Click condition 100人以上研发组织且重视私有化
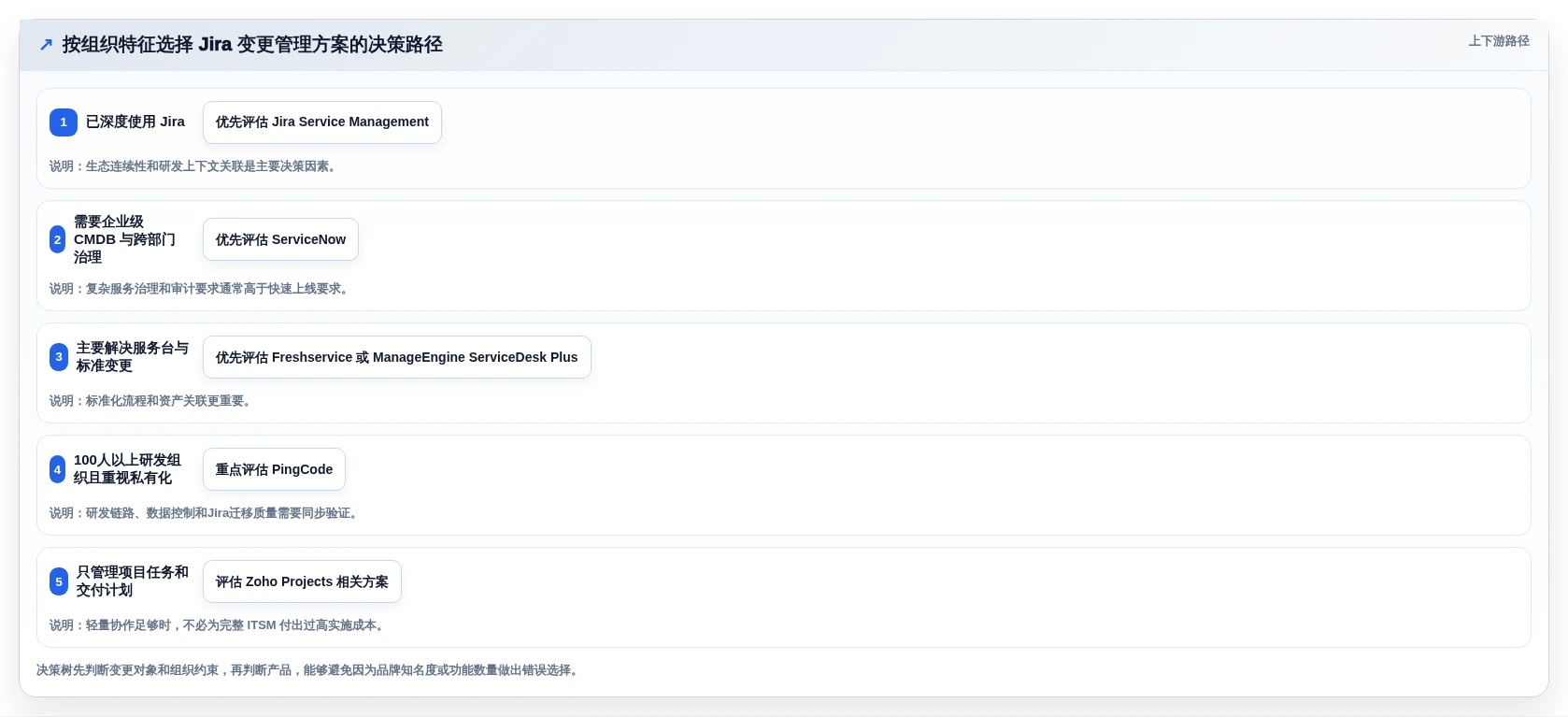Viewport: 1568px width, 717px height. click(128, 469)
